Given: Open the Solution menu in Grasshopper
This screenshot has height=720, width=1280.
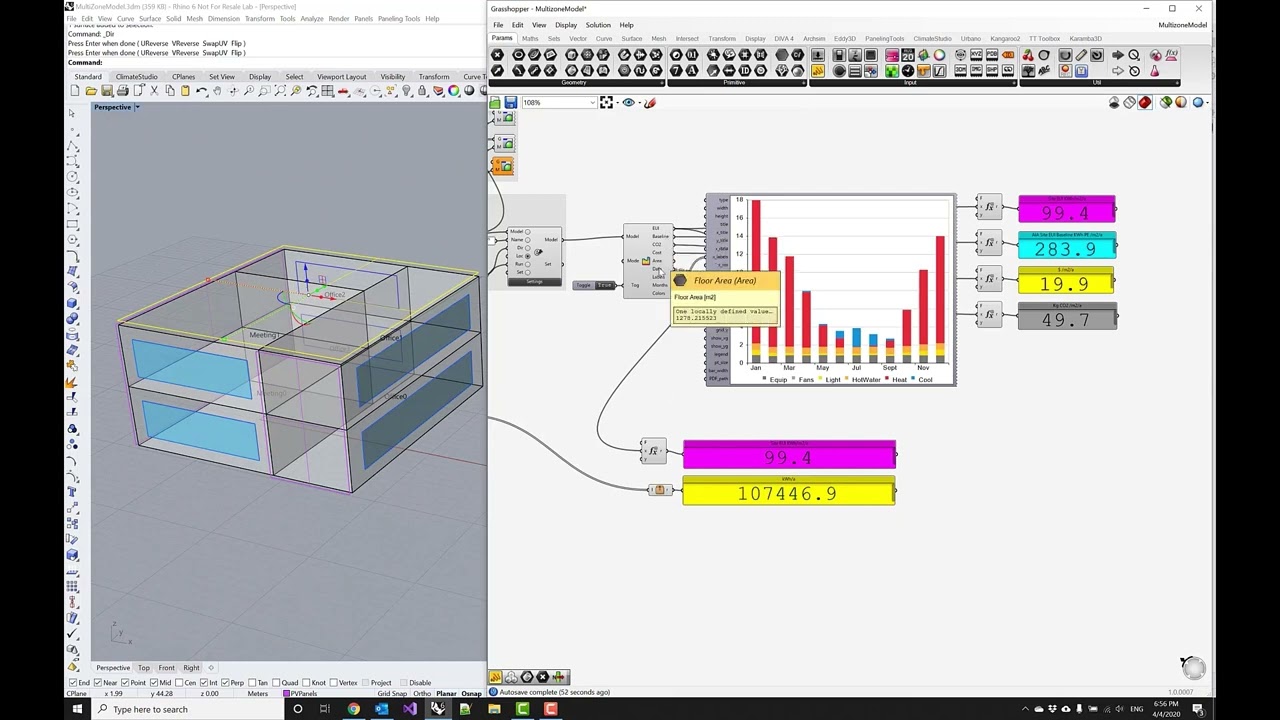Looking at the screenshot, I should (x=598, y=25).
